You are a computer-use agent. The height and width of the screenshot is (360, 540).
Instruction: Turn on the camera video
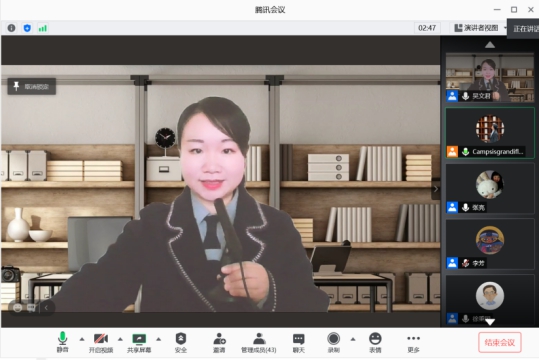click(101, 342)
